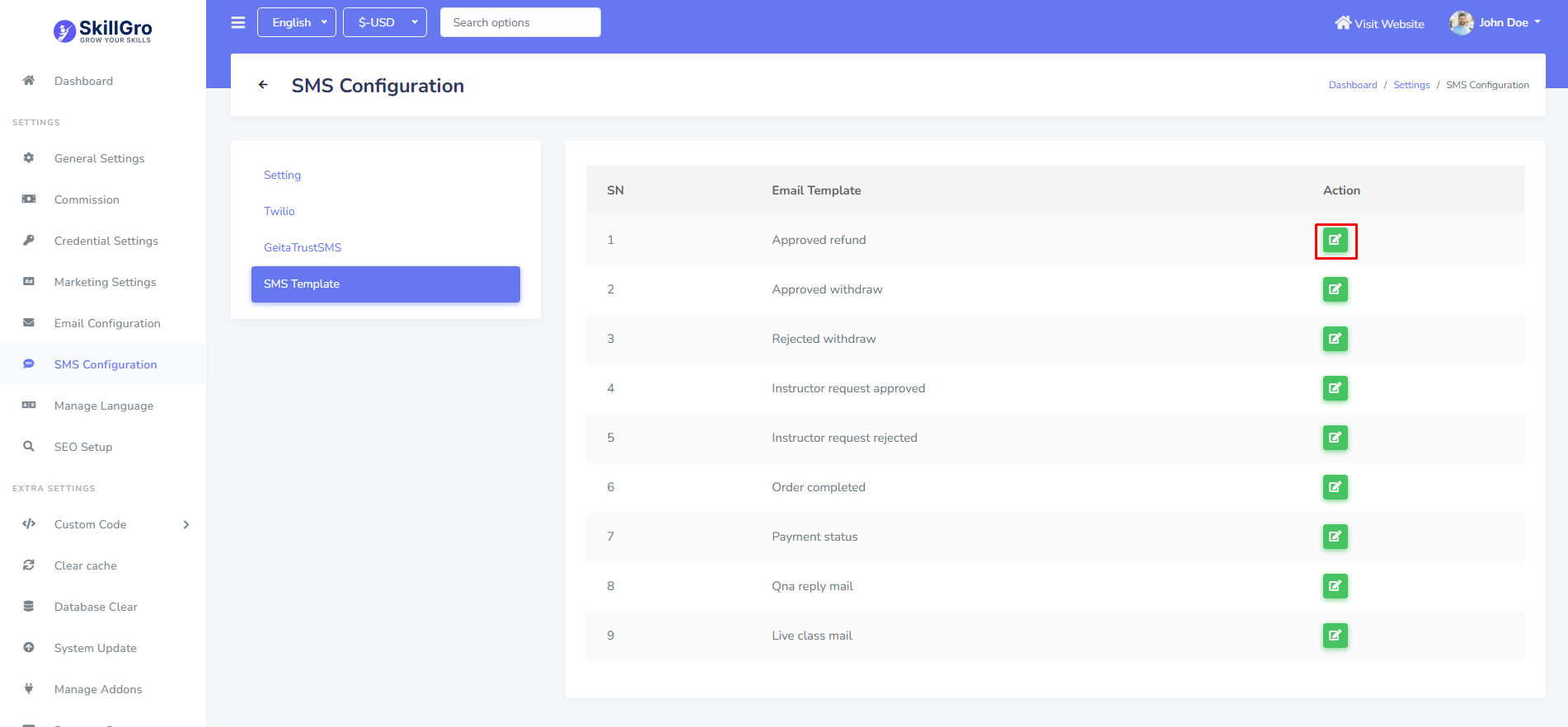
Task: Expand the John Doe user menu
Action: 1496,22
